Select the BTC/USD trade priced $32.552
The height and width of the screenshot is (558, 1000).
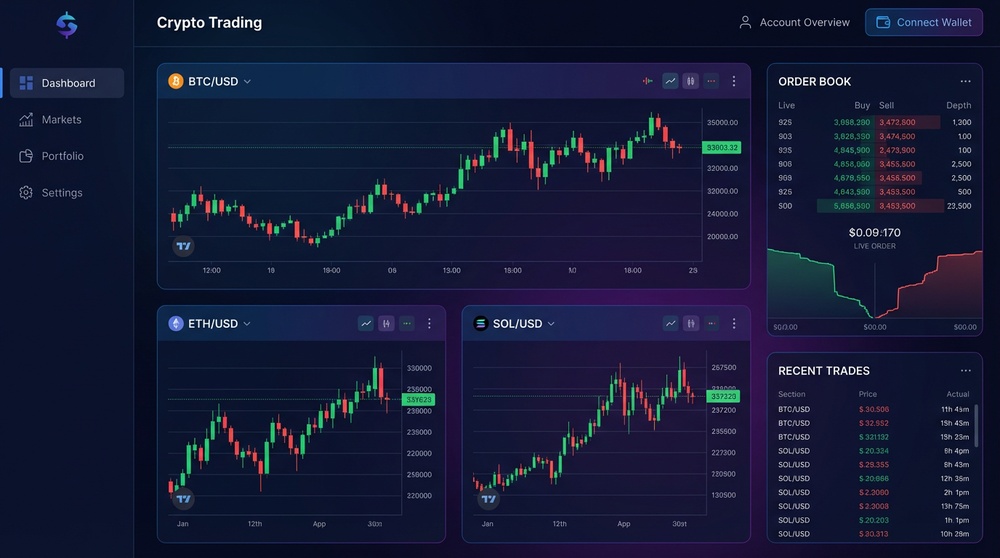click(x=874, y=423)
